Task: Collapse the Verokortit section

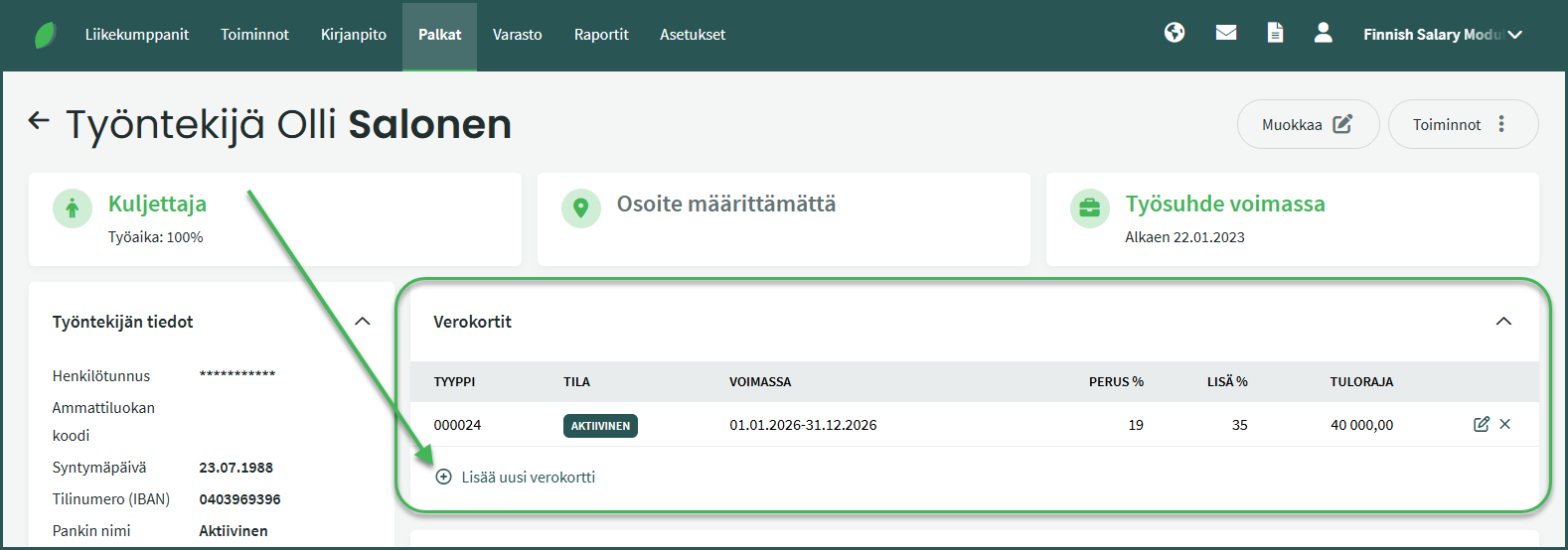Action: click(x=1503, y=322)
